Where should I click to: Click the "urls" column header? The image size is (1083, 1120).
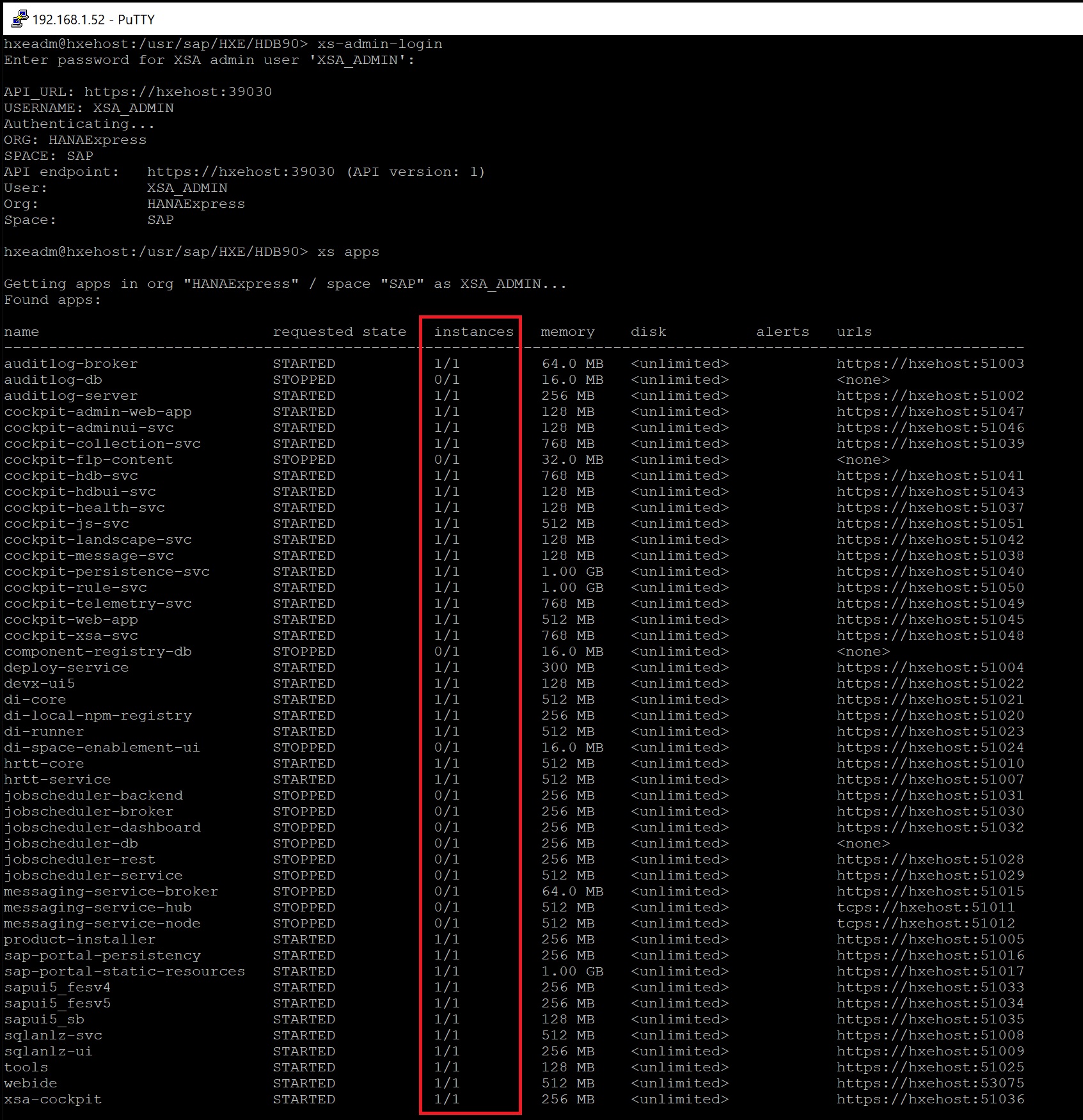(854, 332)
